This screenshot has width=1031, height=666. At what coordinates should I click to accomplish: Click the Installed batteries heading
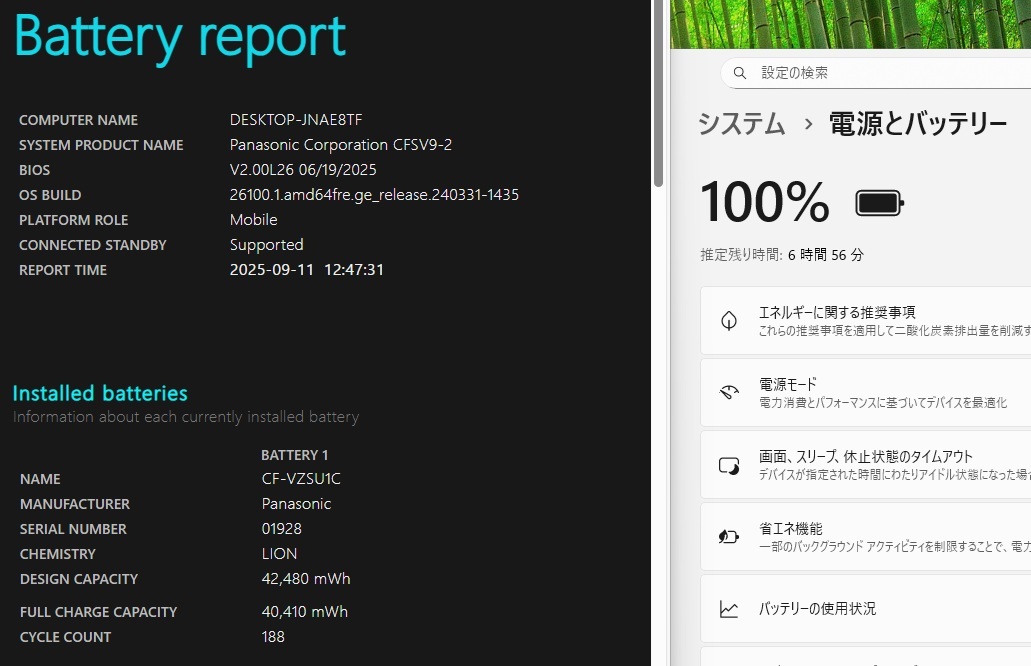[x=101, y=393]
